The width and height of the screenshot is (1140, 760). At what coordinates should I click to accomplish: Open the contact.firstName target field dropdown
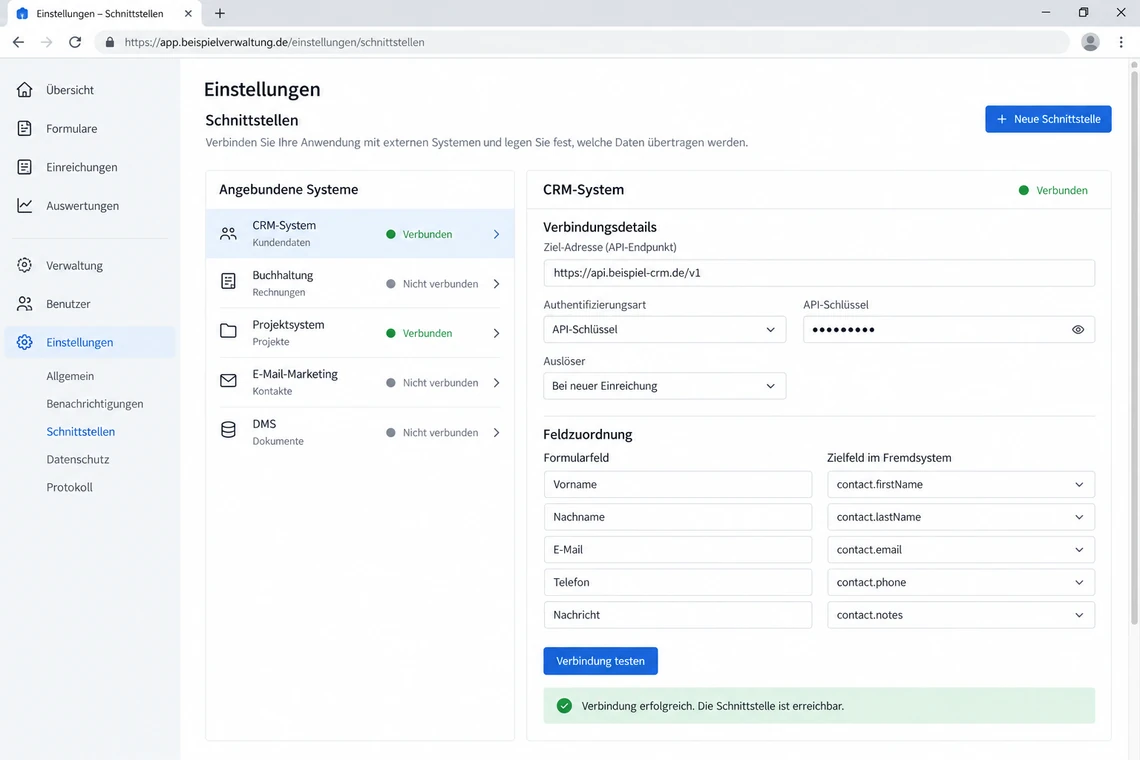(960, 484)
